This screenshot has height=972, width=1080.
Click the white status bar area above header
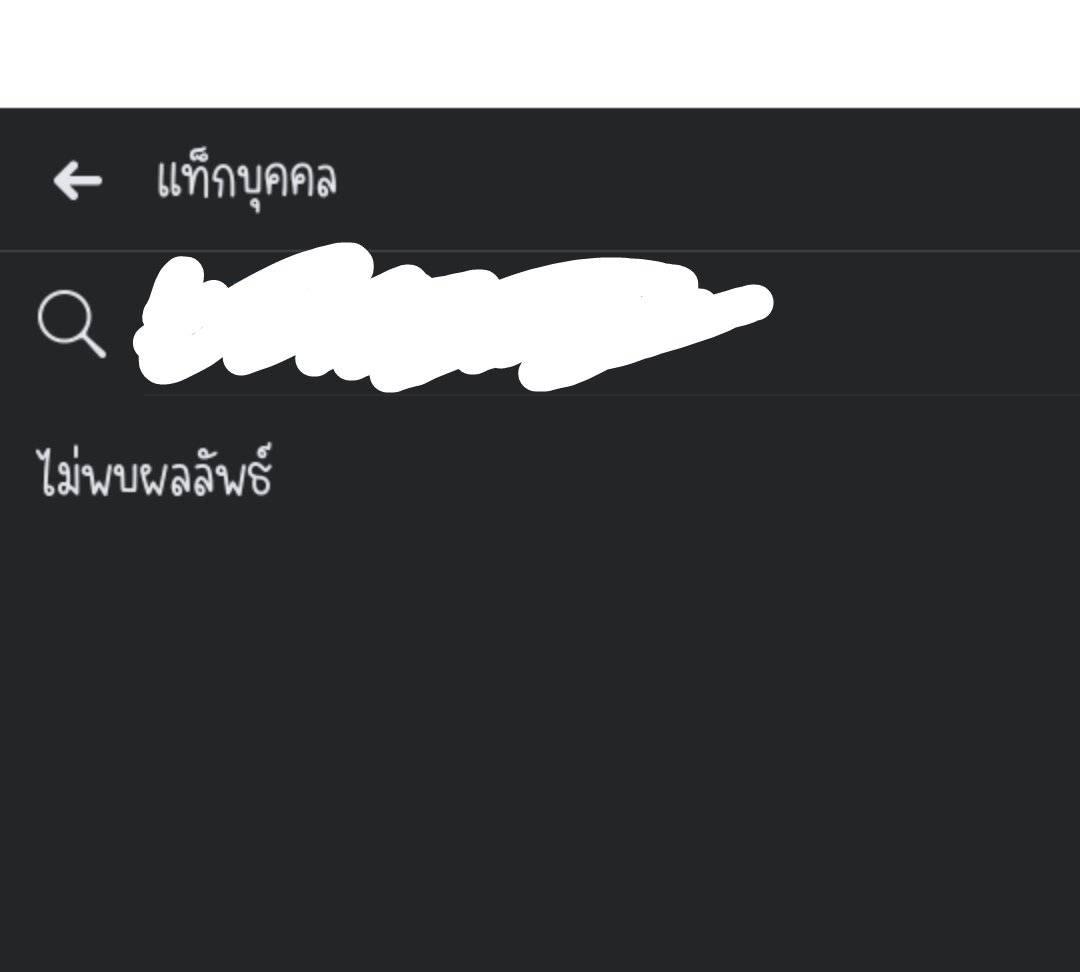[540, 54]
